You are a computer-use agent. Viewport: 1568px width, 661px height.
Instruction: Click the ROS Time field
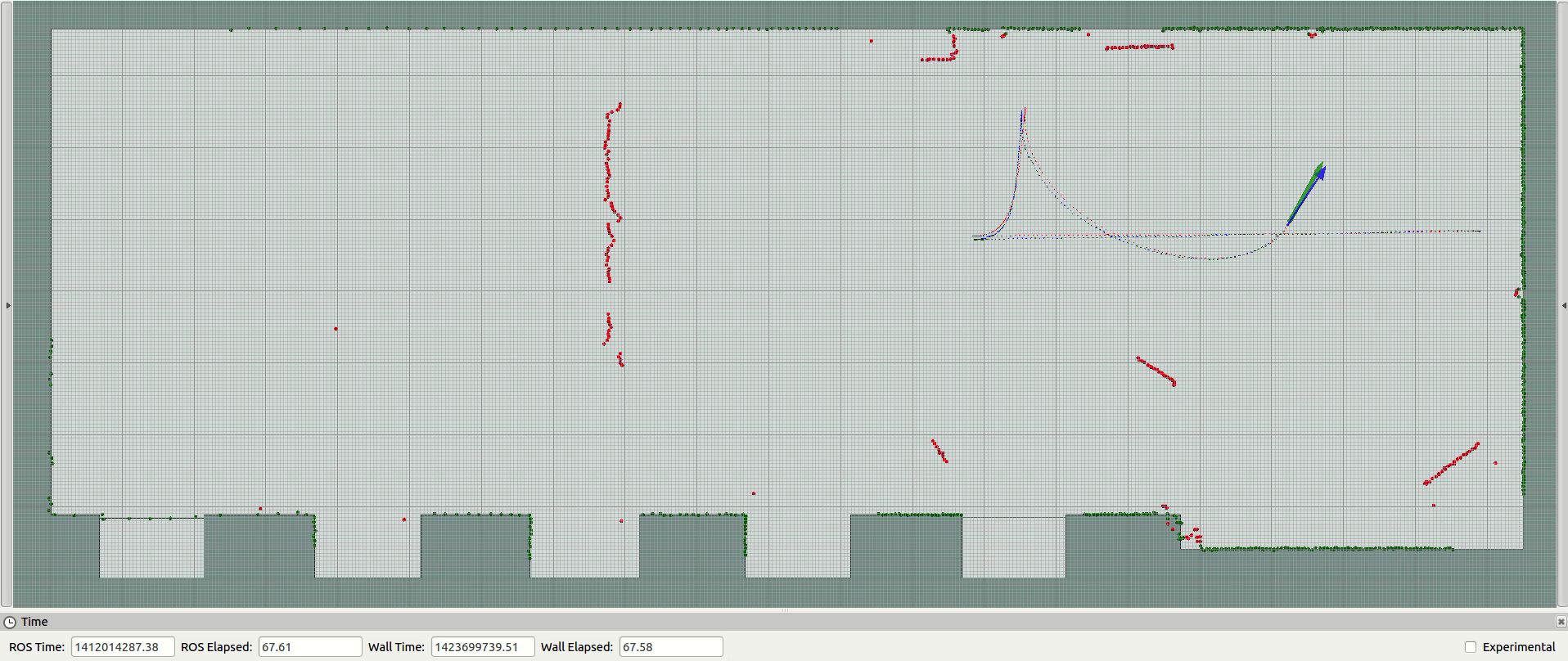click(123, 647)
